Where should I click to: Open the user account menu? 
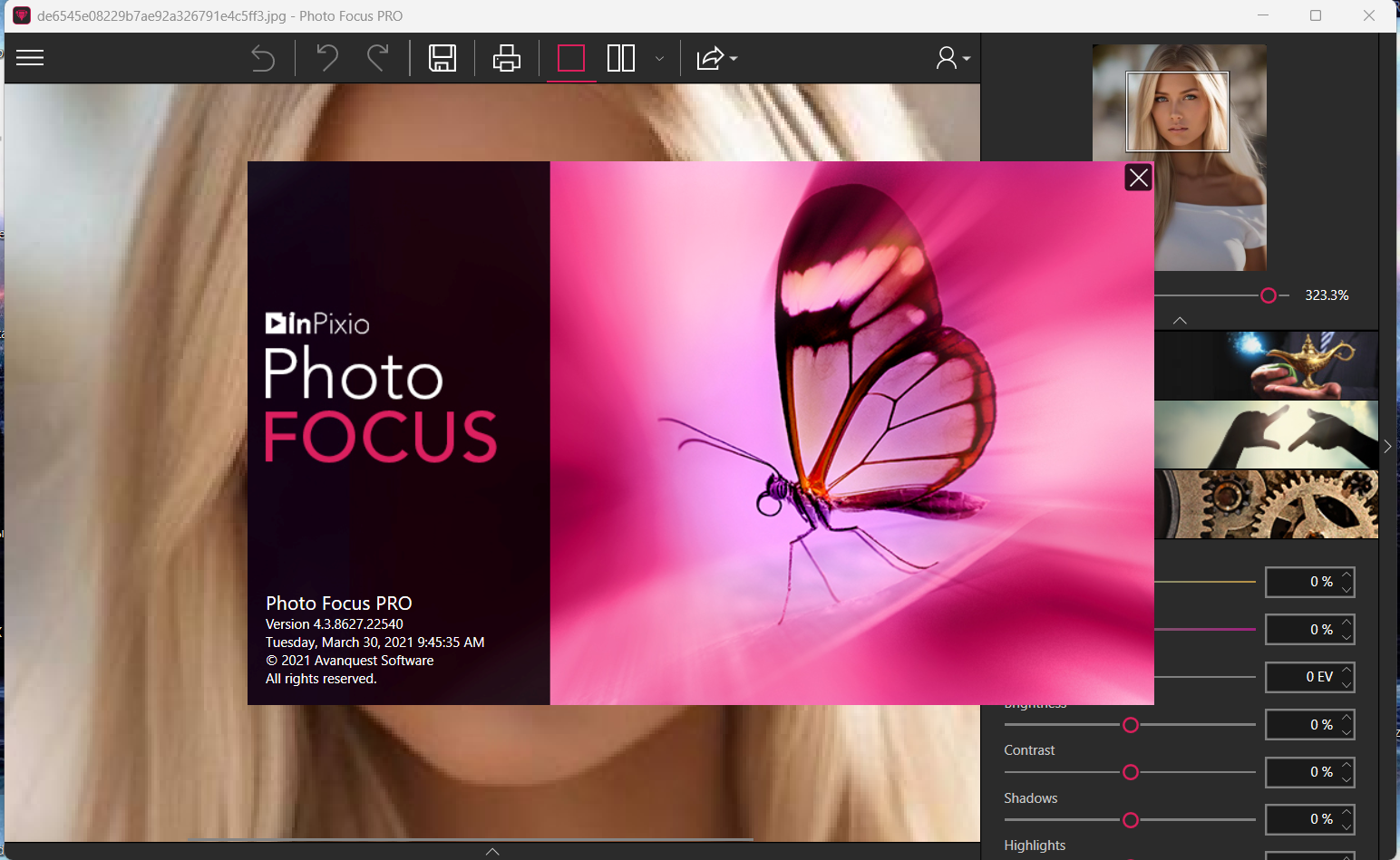point(952,59)
